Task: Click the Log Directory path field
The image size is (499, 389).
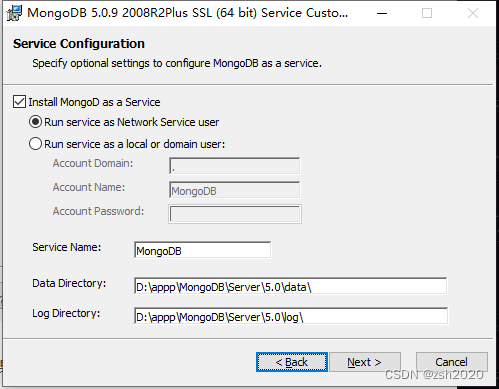Action: coord(291,316)
